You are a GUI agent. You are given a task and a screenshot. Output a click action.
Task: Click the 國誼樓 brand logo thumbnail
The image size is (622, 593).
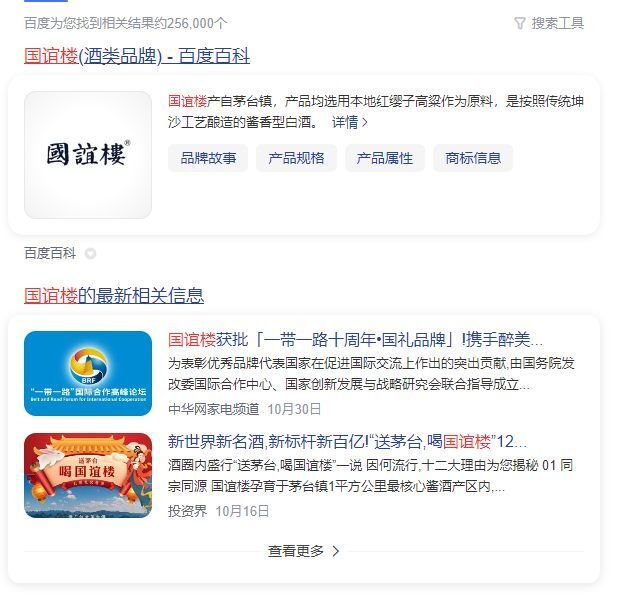88,155
